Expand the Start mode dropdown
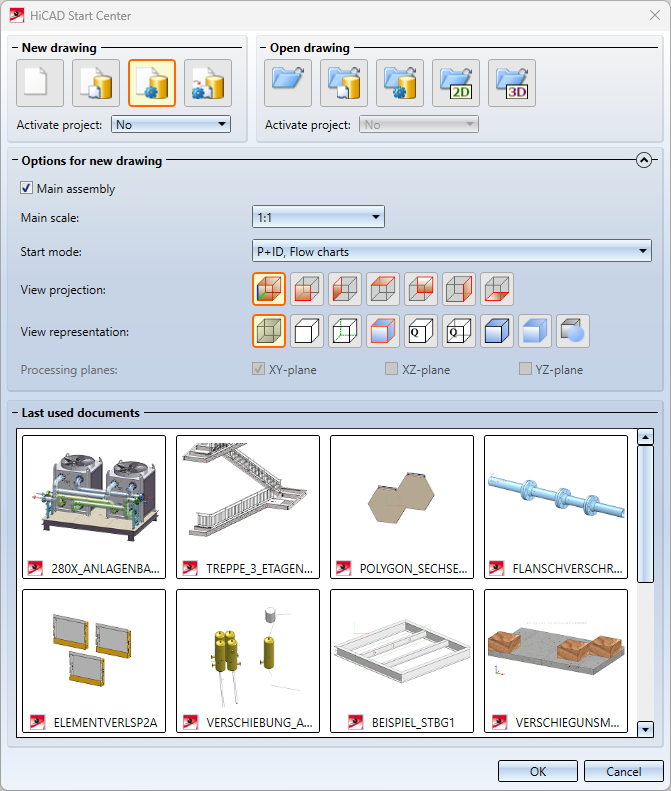 [451, 251]
